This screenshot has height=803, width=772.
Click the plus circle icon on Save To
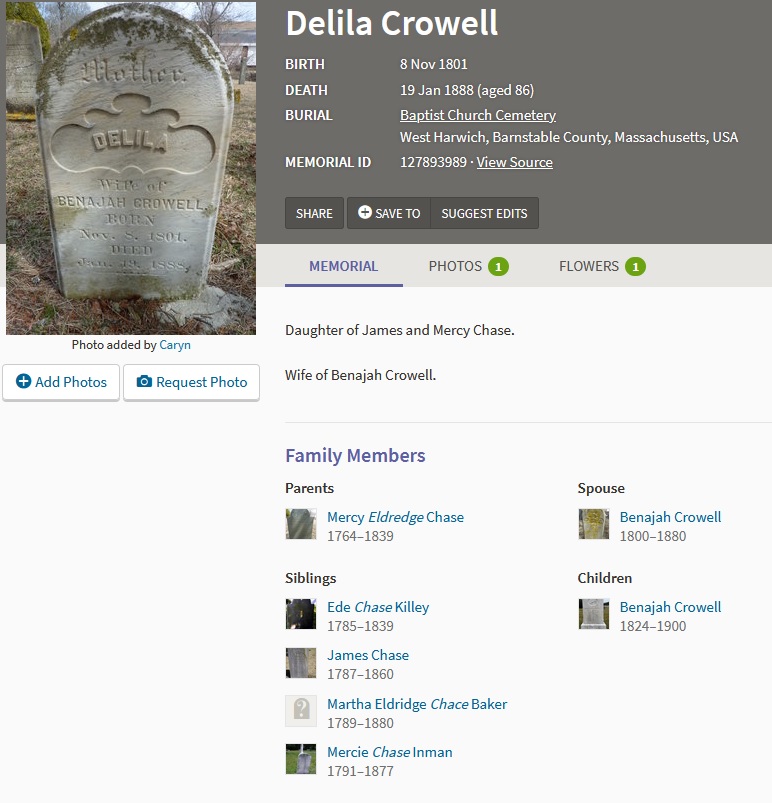(365, 212)
